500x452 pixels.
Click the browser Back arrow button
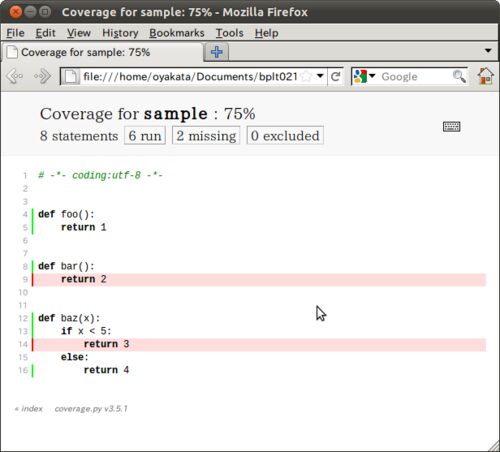15,76
